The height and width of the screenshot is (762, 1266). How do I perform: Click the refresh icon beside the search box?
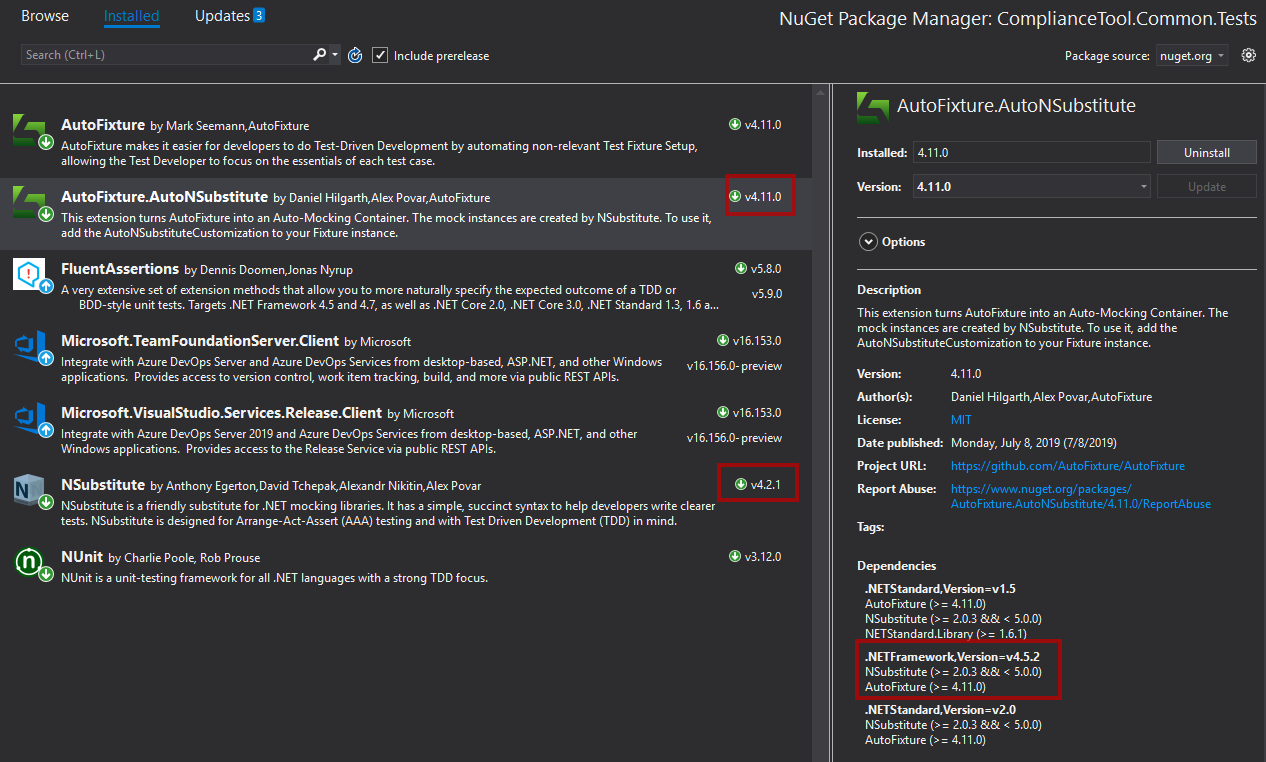[x=355, y=55]
